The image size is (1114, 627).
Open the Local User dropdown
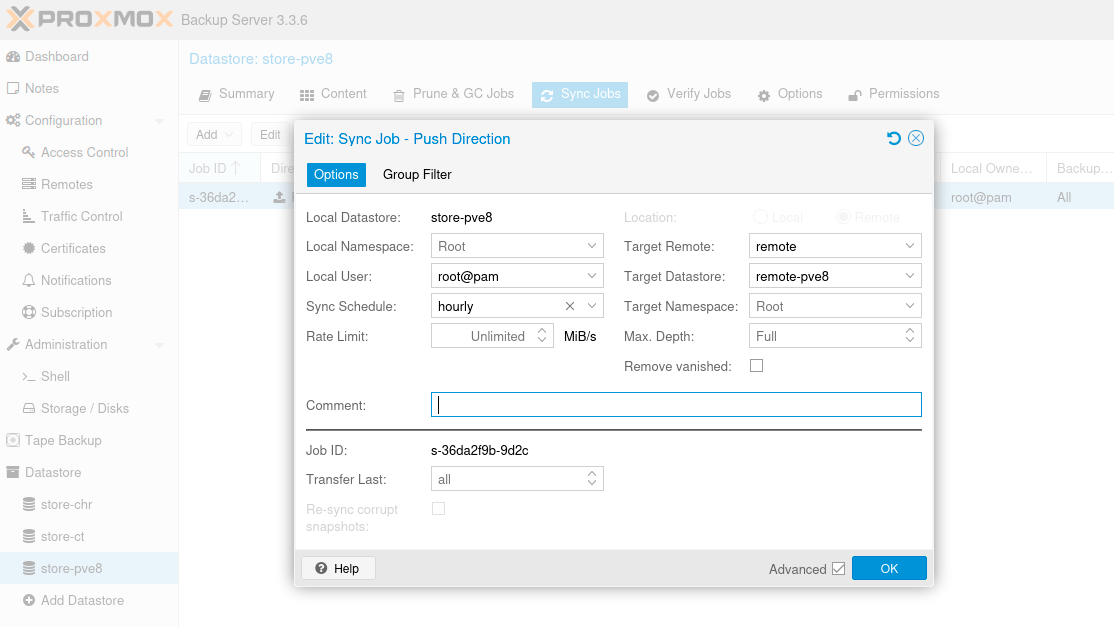592,276
